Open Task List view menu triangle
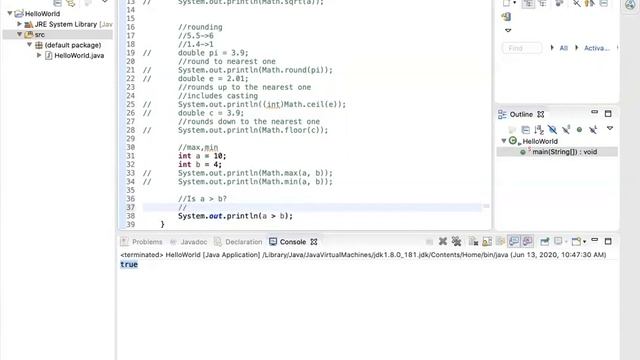Image resolution: width=640 pixels, height=360 pixels. [508, 31]
